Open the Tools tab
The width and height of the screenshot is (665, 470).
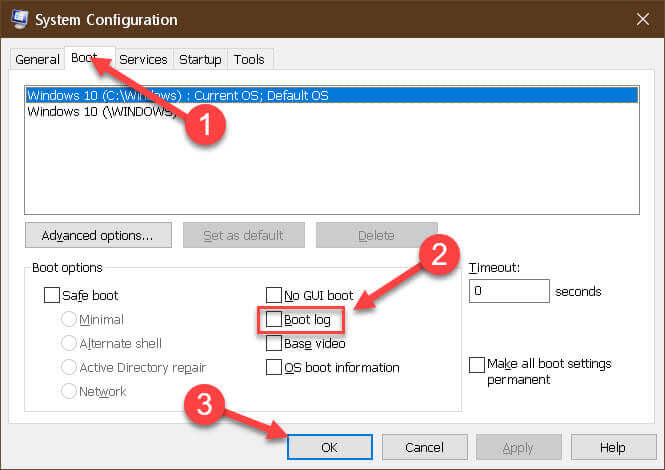point(249,59)
